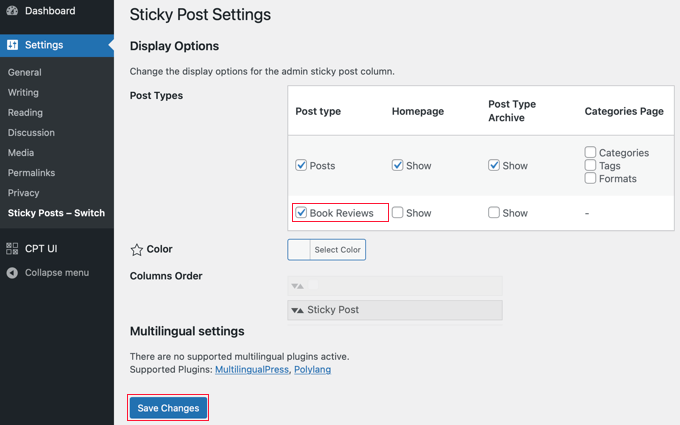Image resolution: width=680 pixels, height=425 pixels.
Task: Click the star icon beside Color
Action: (137, 249)
